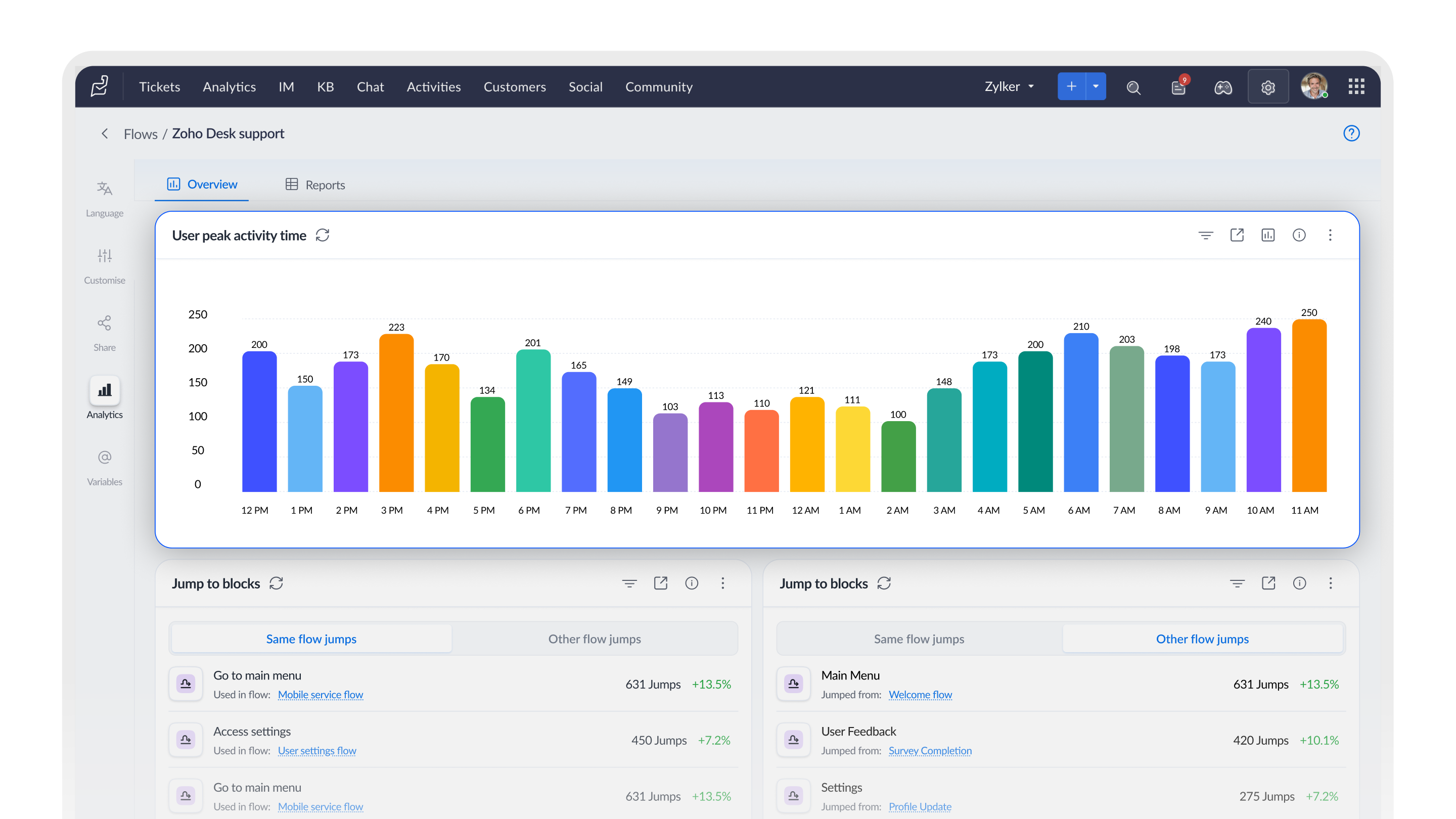Click the 6 PM teal bar
1456x819 pixels.
533,421
